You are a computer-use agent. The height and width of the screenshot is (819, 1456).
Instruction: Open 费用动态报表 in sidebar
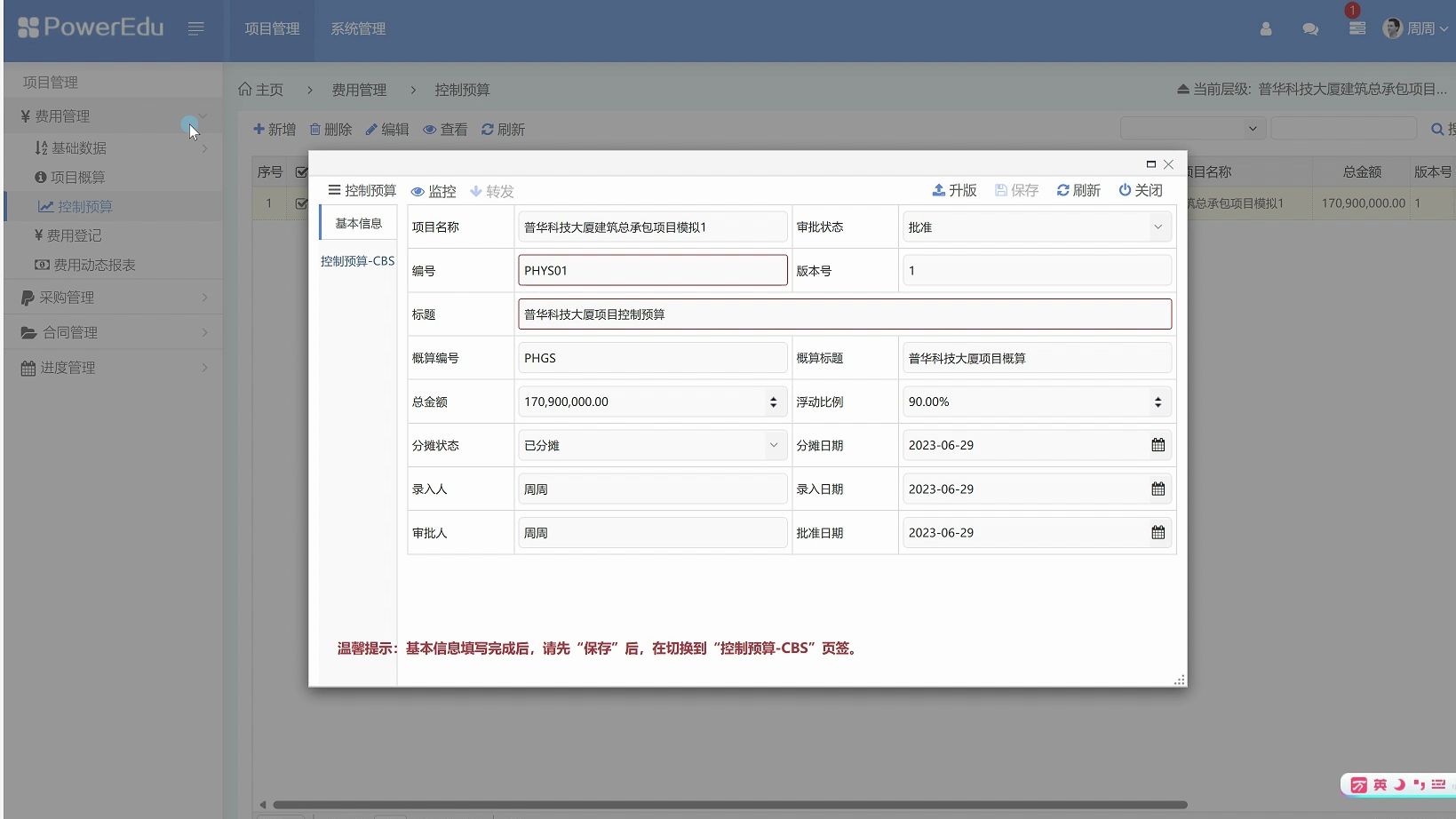(85, 265)
